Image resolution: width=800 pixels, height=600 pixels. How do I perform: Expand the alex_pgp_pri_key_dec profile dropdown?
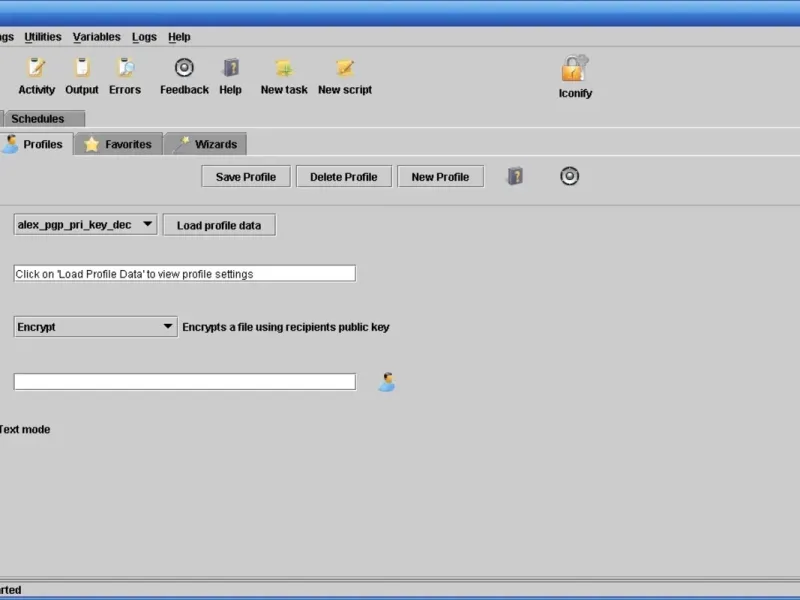coord(85,224)
